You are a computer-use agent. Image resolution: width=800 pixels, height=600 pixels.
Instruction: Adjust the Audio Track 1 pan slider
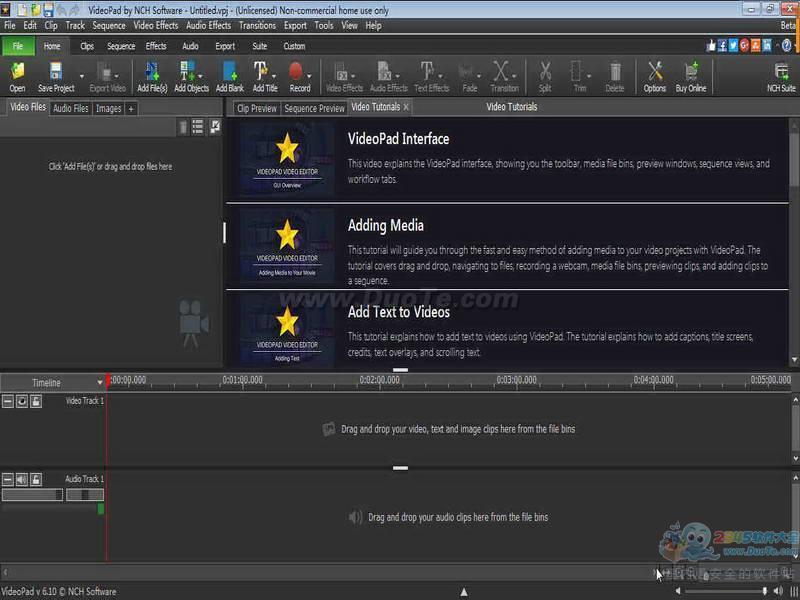coord(85,494)
